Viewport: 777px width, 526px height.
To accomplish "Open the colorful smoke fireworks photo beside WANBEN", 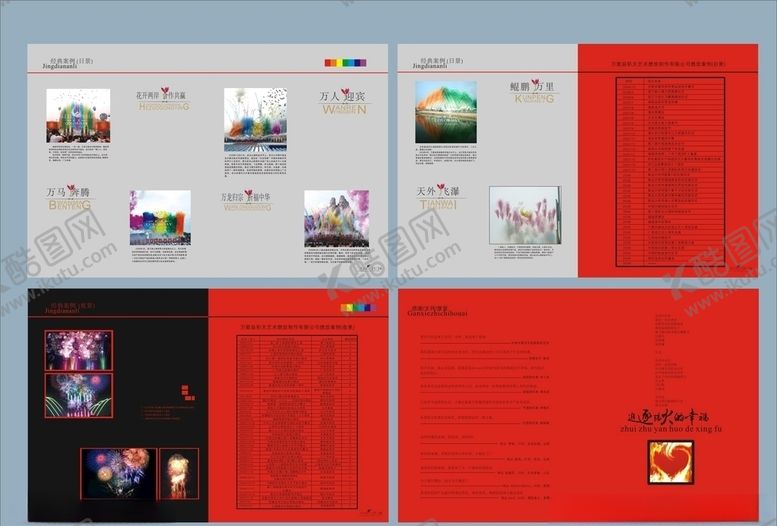I will pyautogui.click(x=255, y=119).
